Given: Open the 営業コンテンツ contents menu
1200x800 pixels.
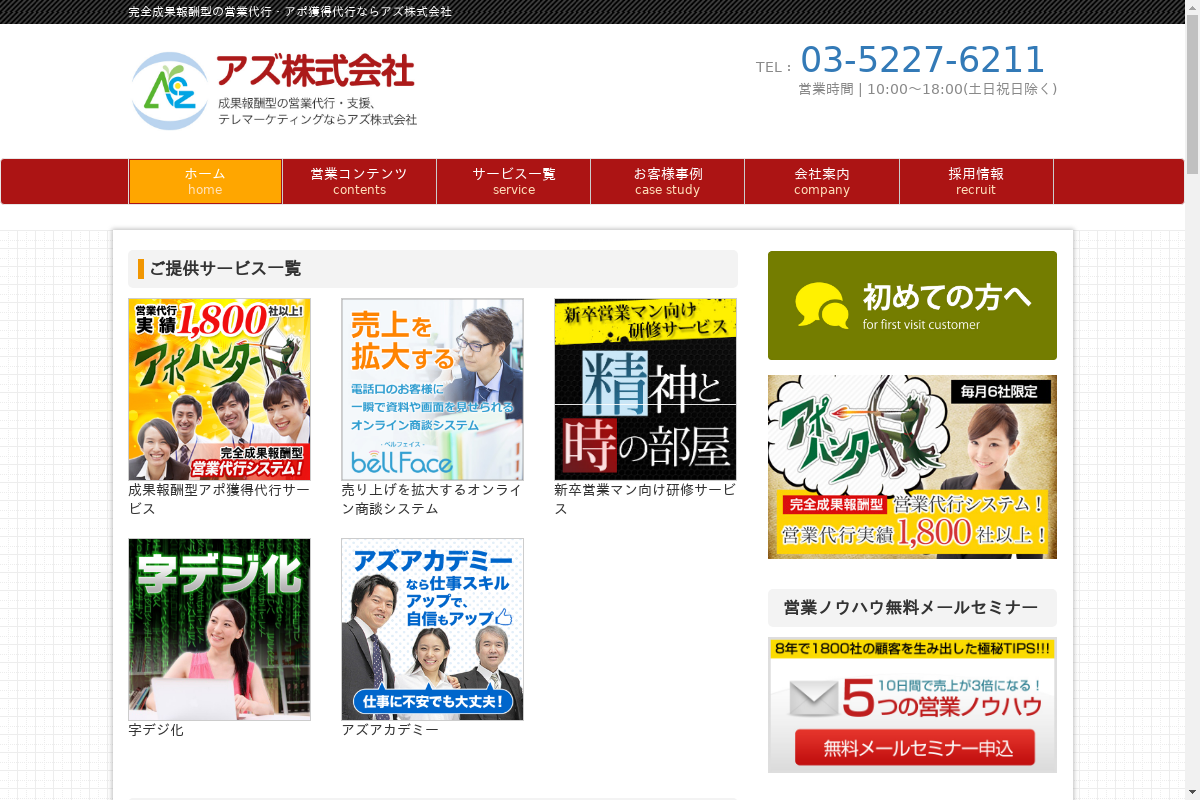Looking at the screenshot, I should click(x=359, y=181).
